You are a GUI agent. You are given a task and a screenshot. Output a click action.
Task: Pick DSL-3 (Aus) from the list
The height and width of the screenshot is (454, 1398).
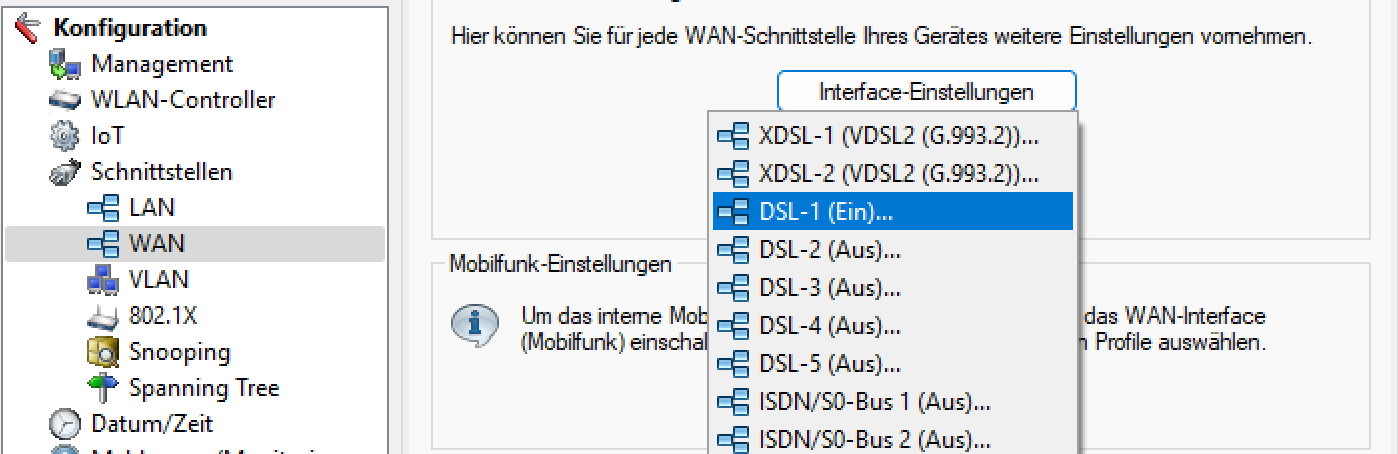pyautogui.click(x=828, y=288)
